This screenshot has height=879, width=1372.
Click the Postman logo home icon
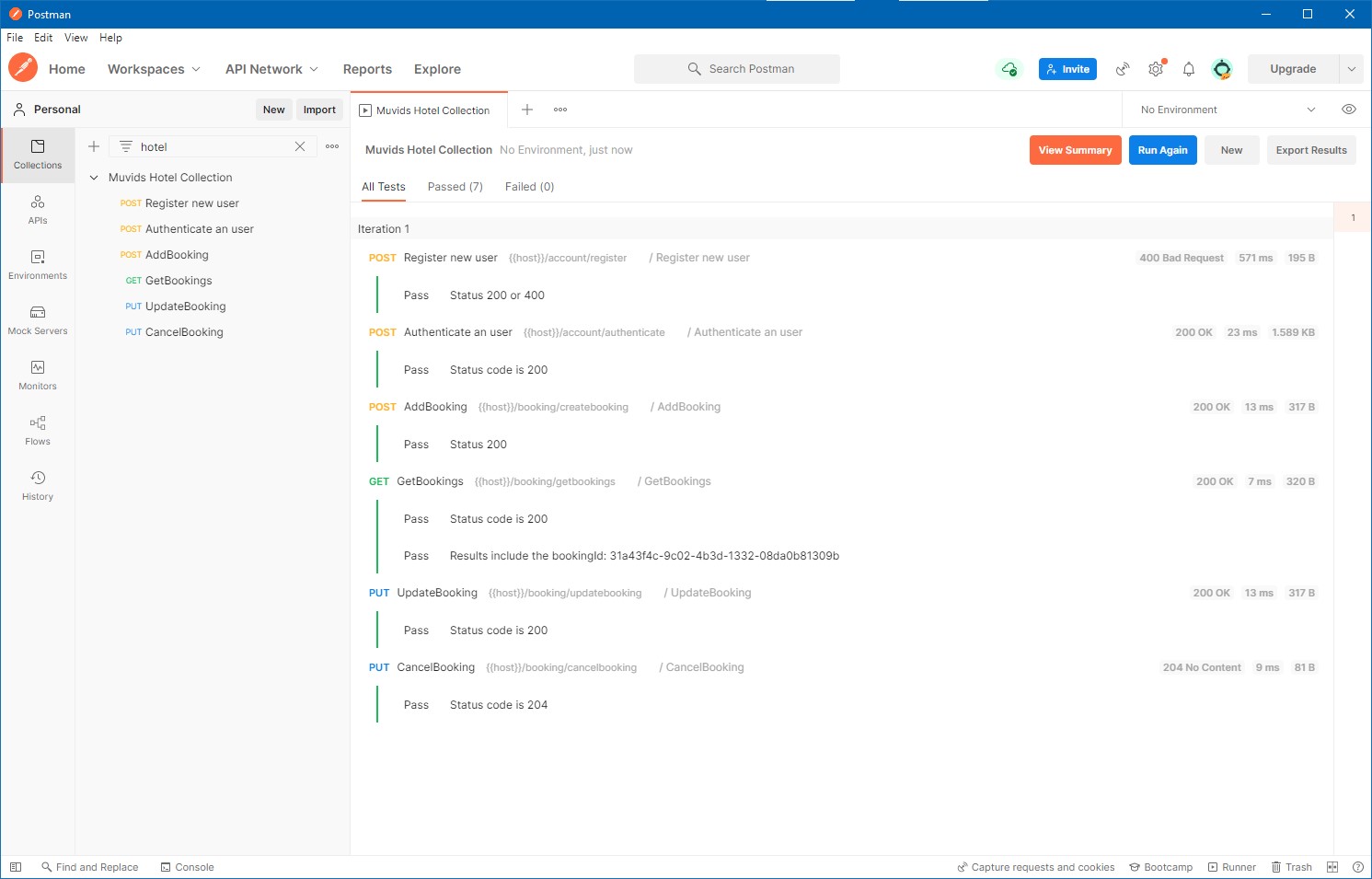point(23,68)
